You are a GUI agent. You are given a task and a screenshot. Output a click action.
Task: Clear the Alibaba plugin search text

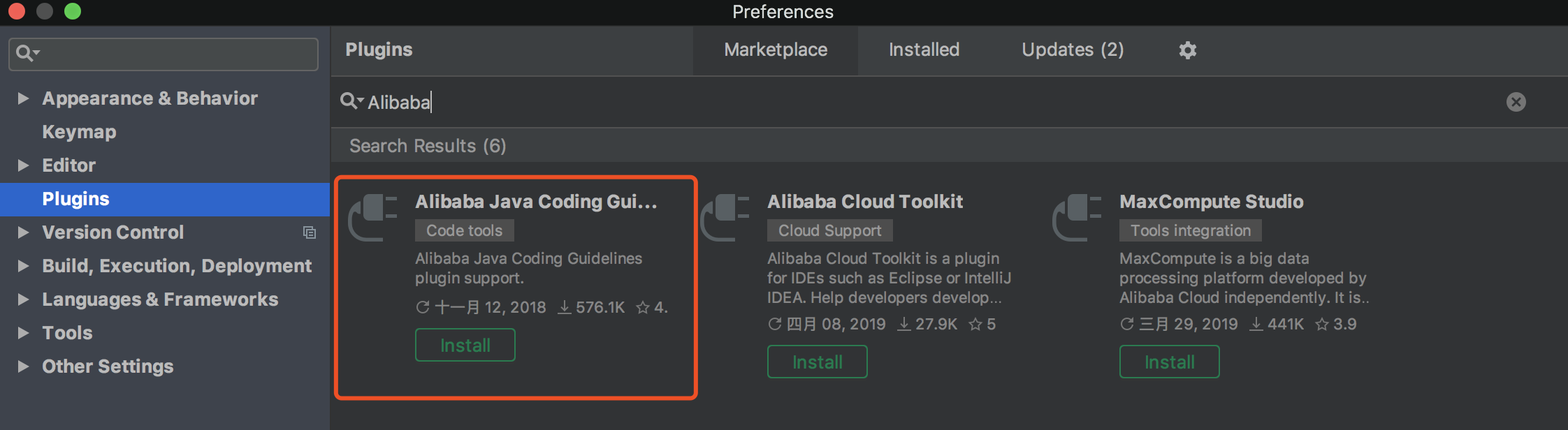pyautogui.click(x=1516, y=102)
